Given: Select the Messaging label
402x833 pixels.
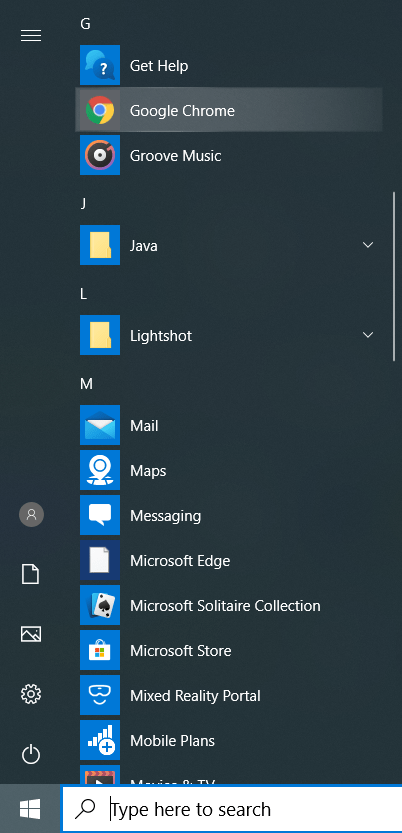Looking at the screenshot, I should [x=165, y=516].
